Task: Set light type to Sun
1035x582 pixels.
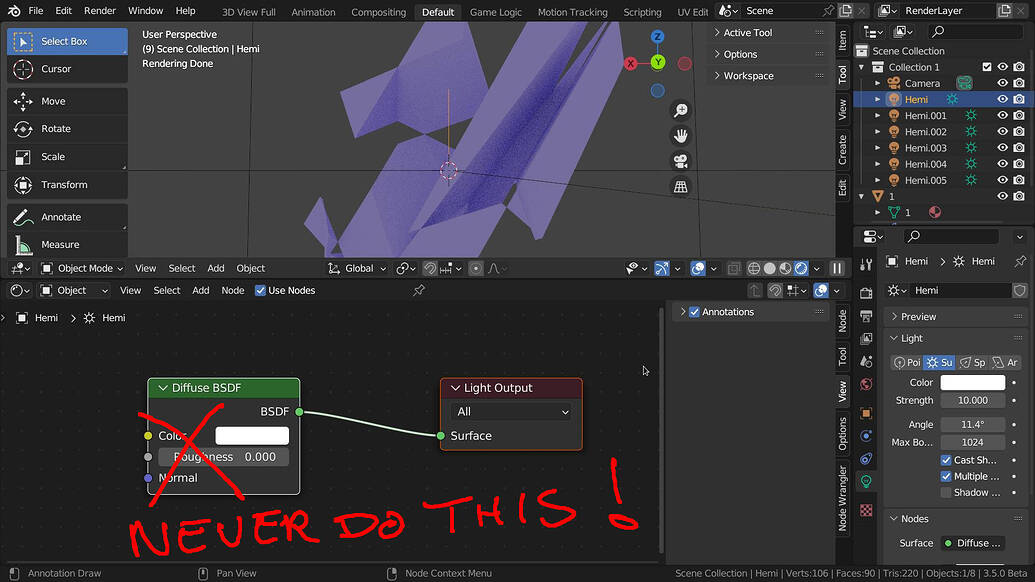Action: pyautogui.click(x=939, y=363)
